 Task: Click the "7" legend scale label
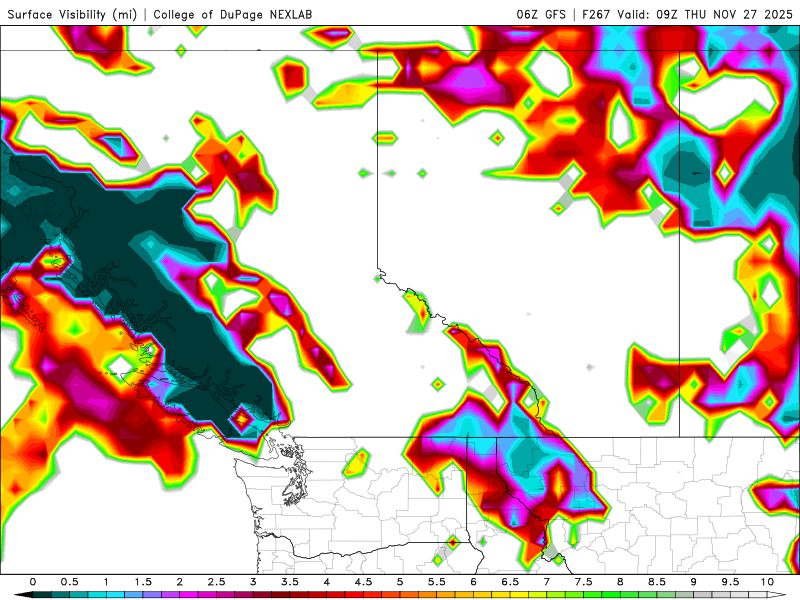pos(547,582)
